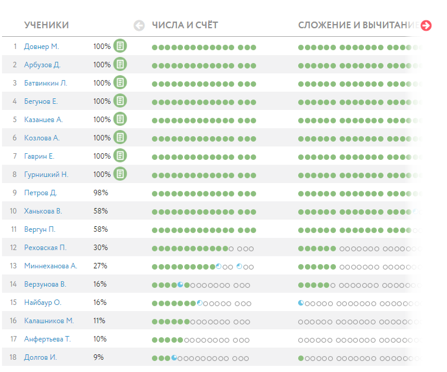Click the 30% score of Рековская П.

point(101,248)
